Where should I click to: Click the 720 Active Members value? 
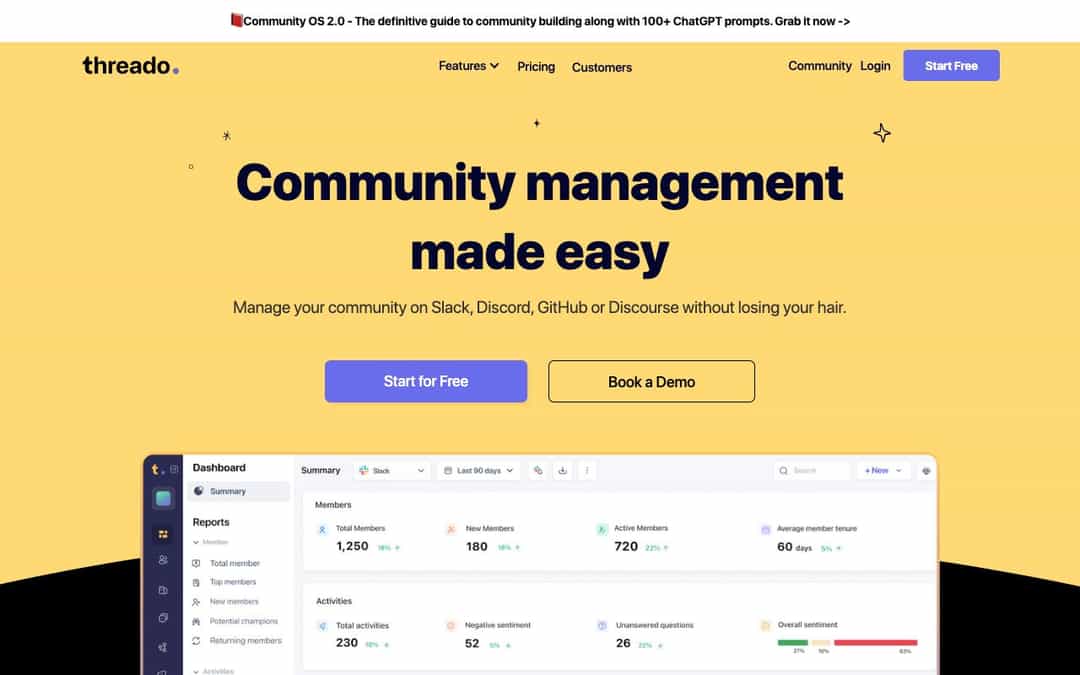point(626,546)
